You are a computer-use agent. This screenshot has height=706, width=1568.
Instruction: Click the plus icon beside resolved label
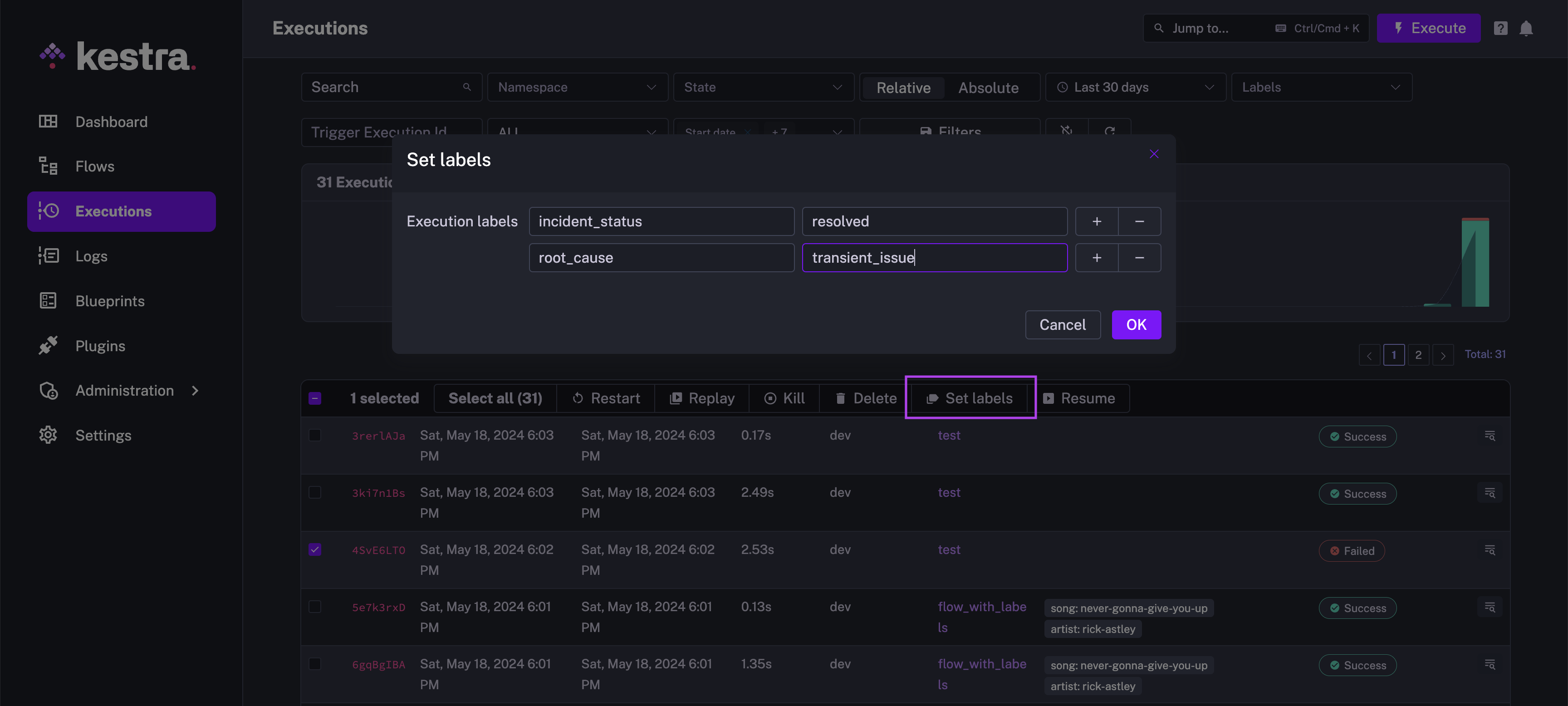tap(1096, 221)
